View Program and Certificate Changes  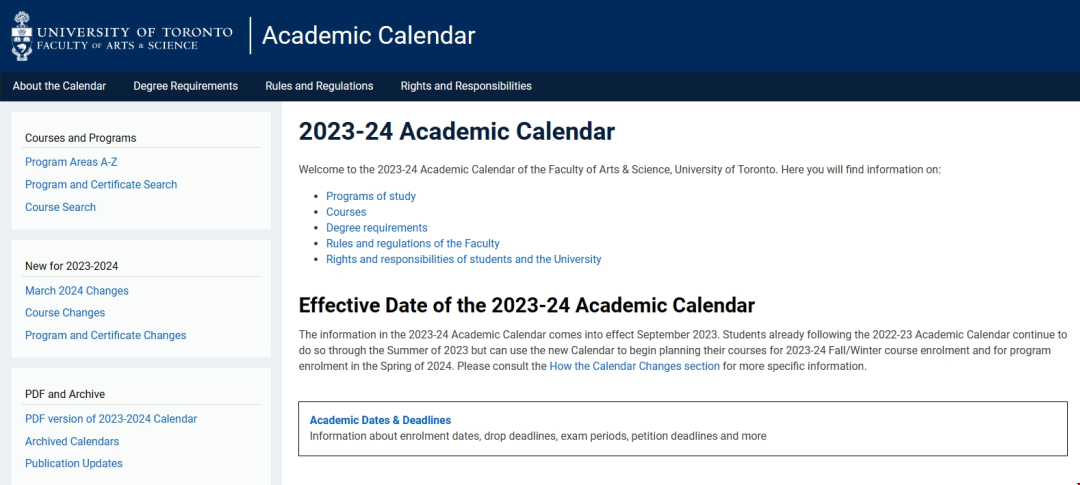tap(105, 336)
